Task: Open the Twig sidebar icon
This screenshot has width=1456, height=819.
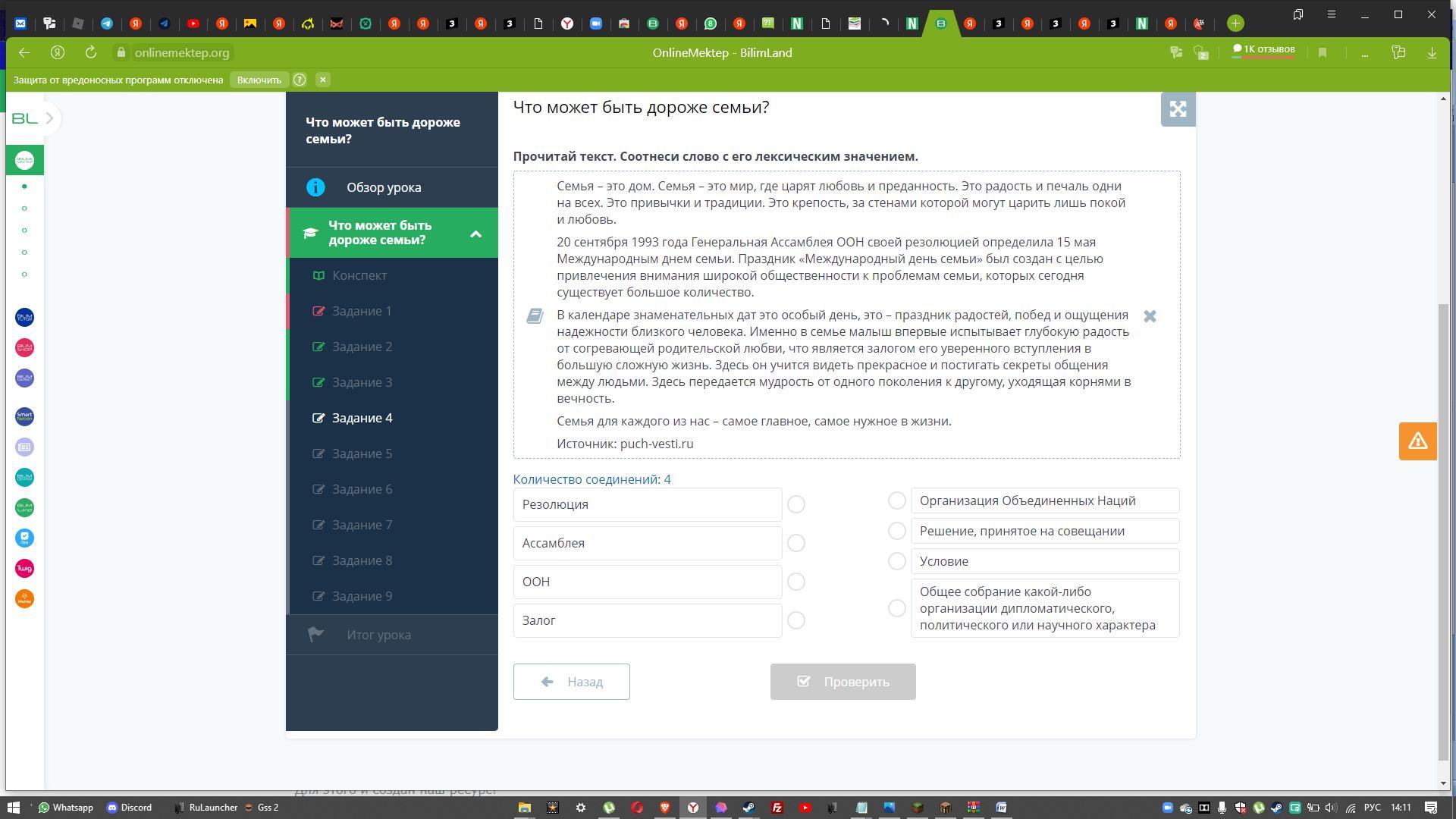Action: click(24, 568)
